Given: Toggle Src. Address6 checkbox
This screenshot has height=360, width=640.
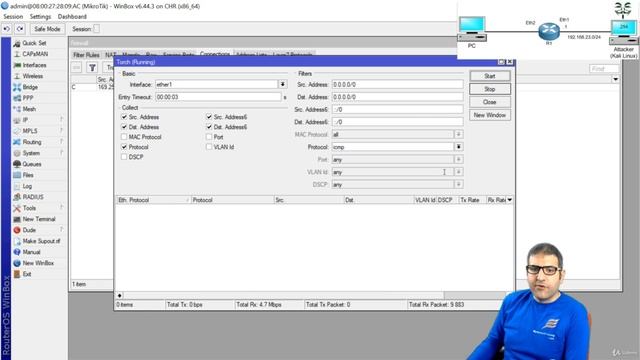Looking at the screenshot, I should (x=209, y=117).
